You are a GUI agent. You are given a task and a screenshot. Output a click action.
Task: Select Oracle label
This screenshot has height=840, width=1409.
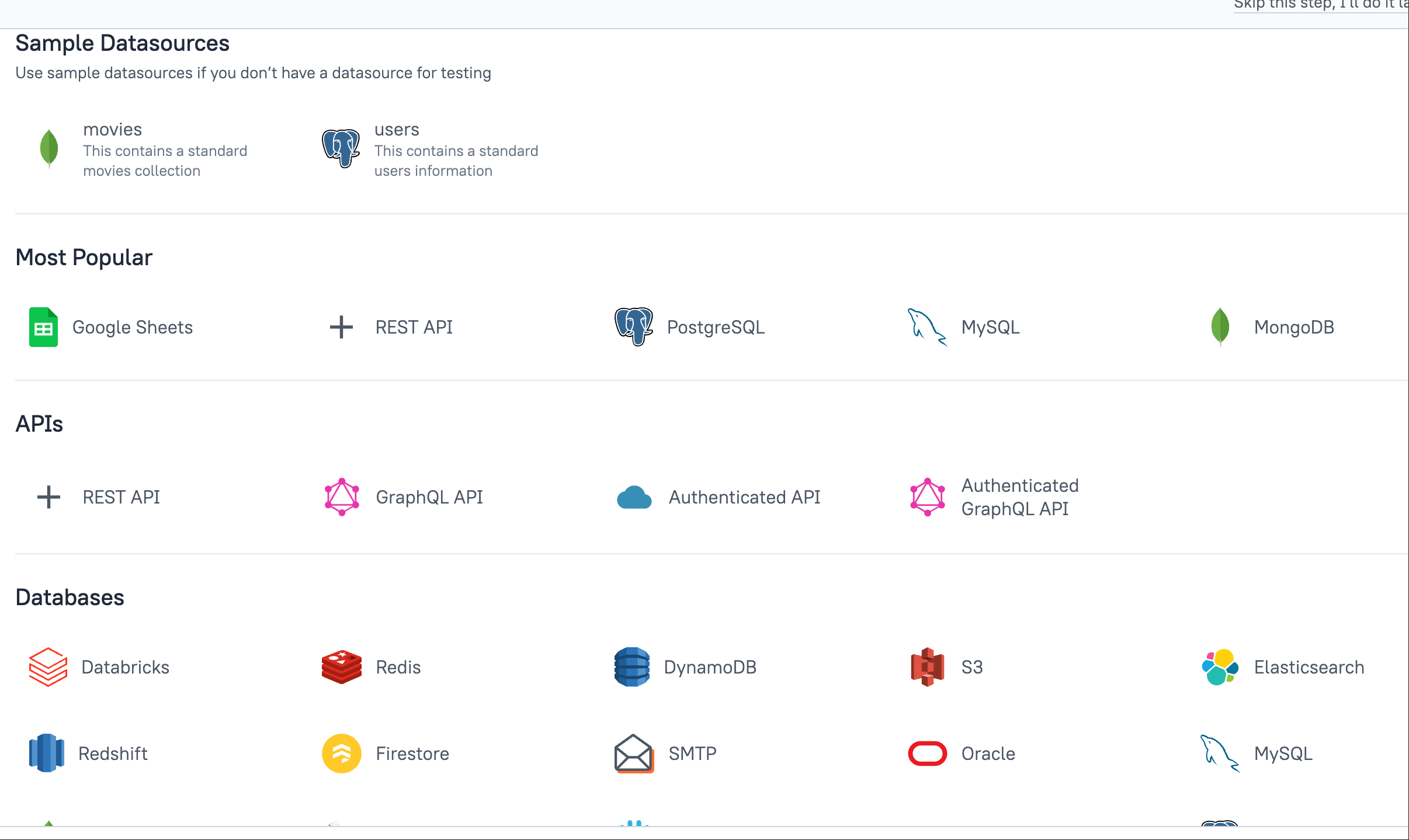(x=988, y=754)
